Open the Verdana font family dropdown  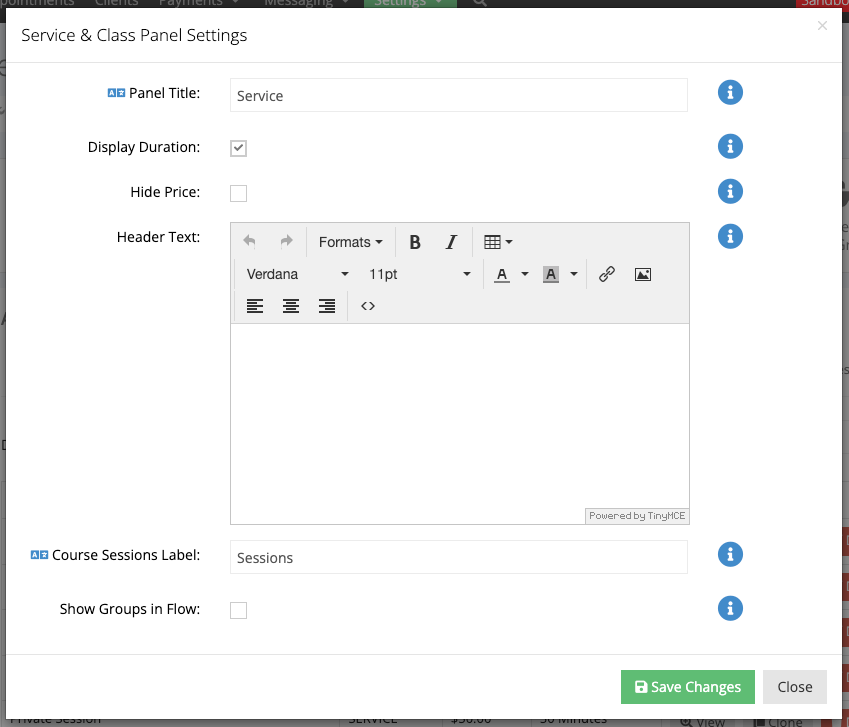click(x=297, y=274)
